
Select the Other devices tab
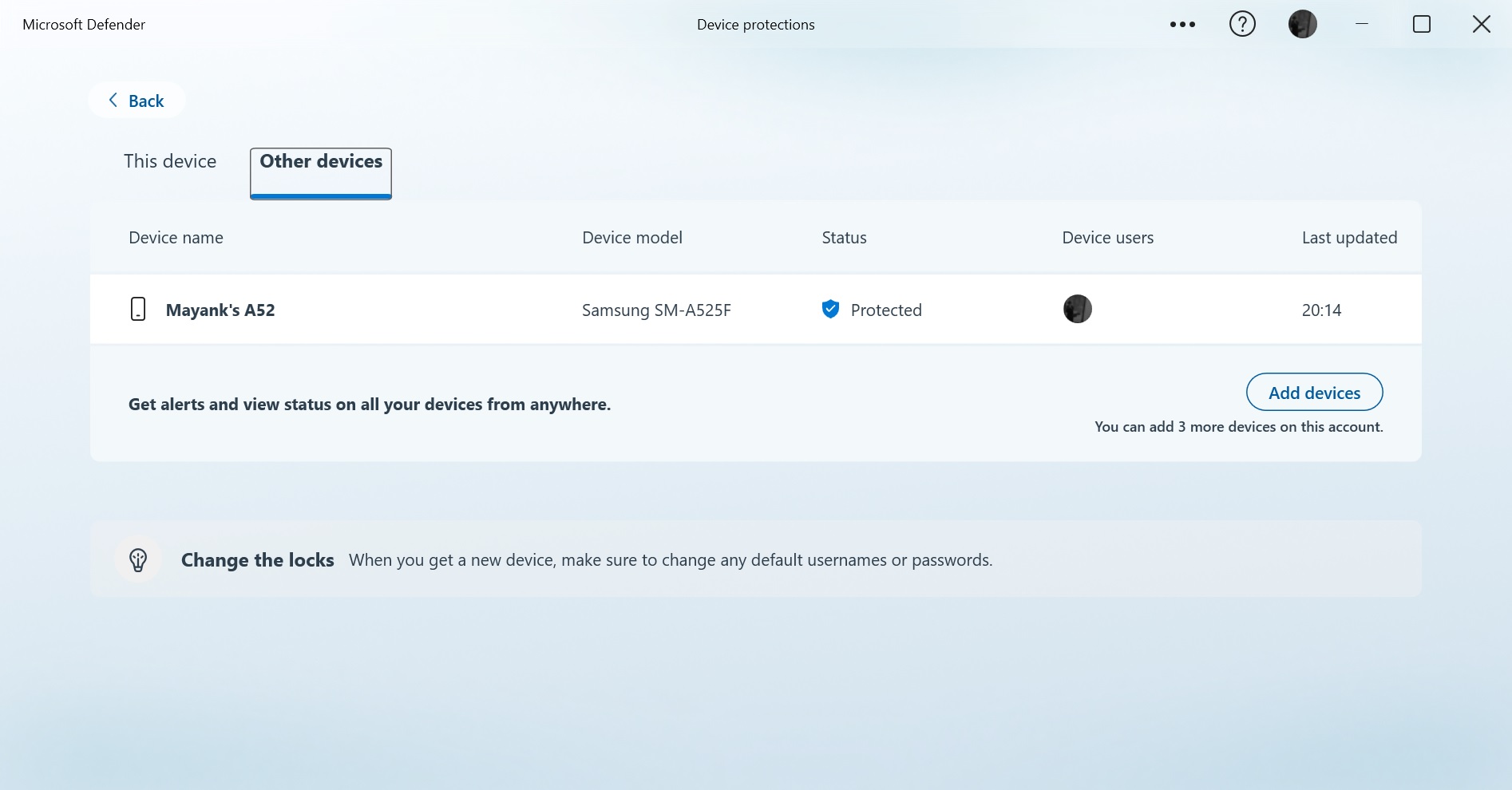tap(321, 173)
